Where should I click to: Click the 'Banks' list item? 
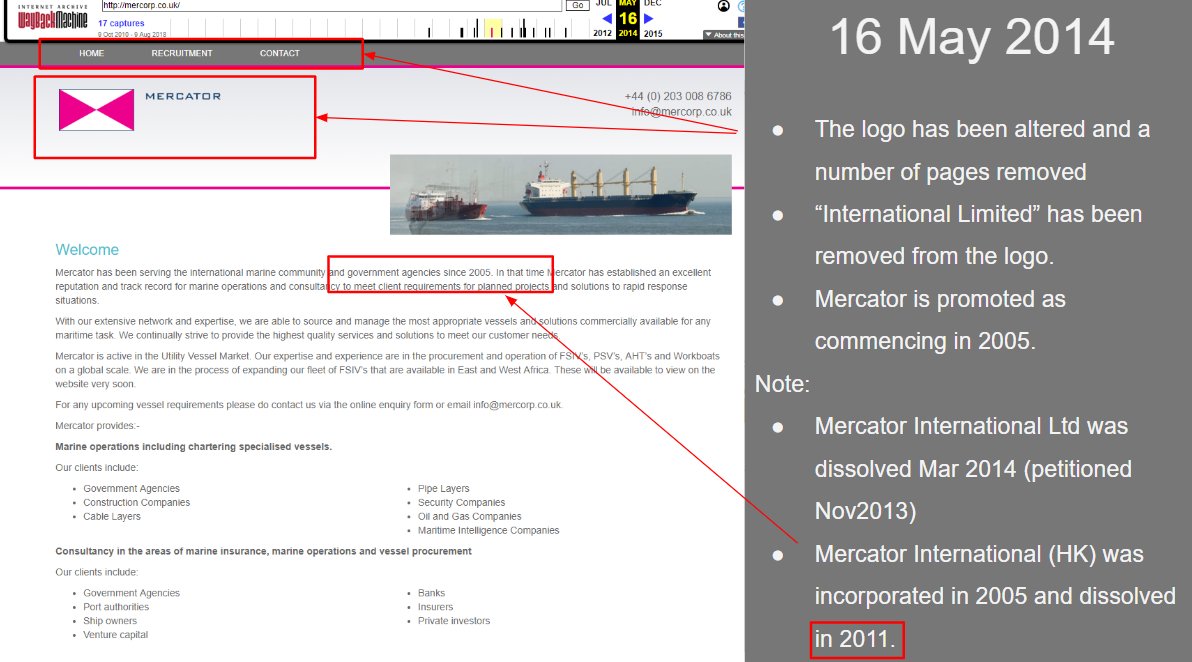tap(431, 593)
